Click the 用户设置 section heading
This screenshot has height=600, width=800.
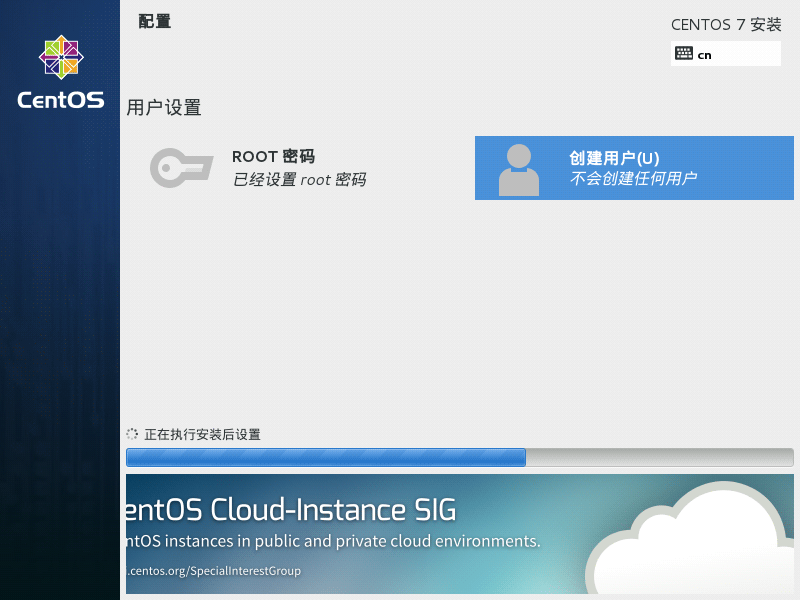coord(164,108)
